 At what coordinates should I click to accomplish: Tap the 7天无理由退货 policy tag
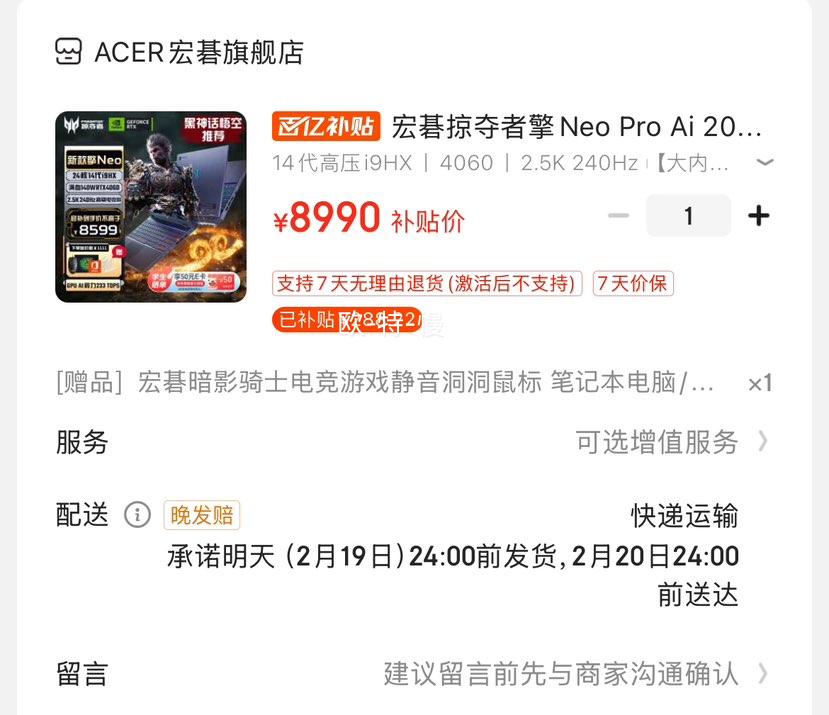pos(427,283)
